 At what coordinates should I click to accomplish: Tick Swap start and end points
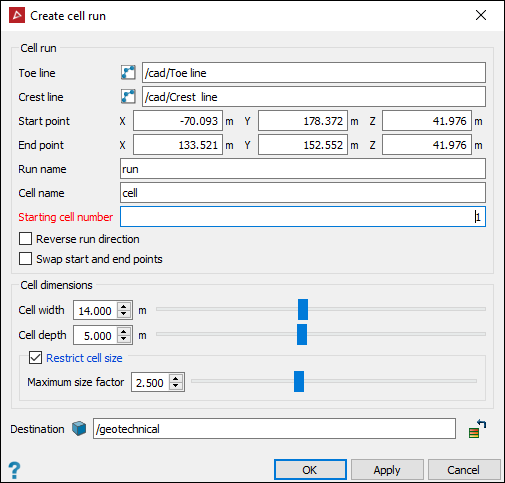point(26,259)
